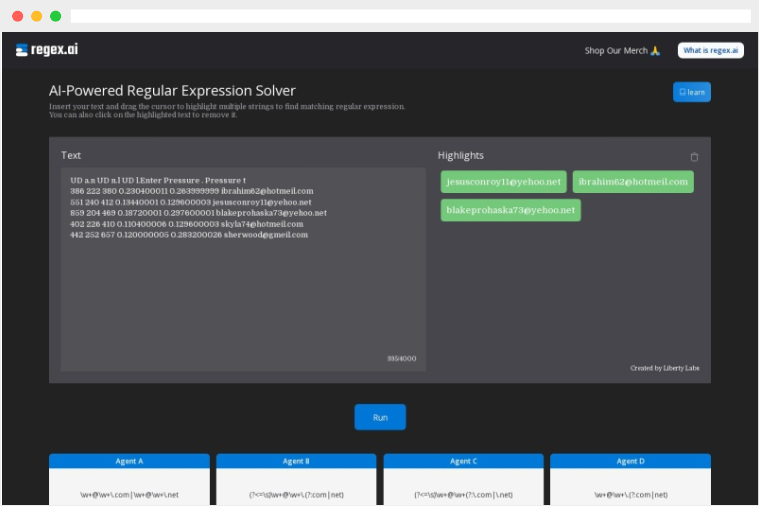
Task: Click the green macOS maximize window button
Action: pos(56,16)
